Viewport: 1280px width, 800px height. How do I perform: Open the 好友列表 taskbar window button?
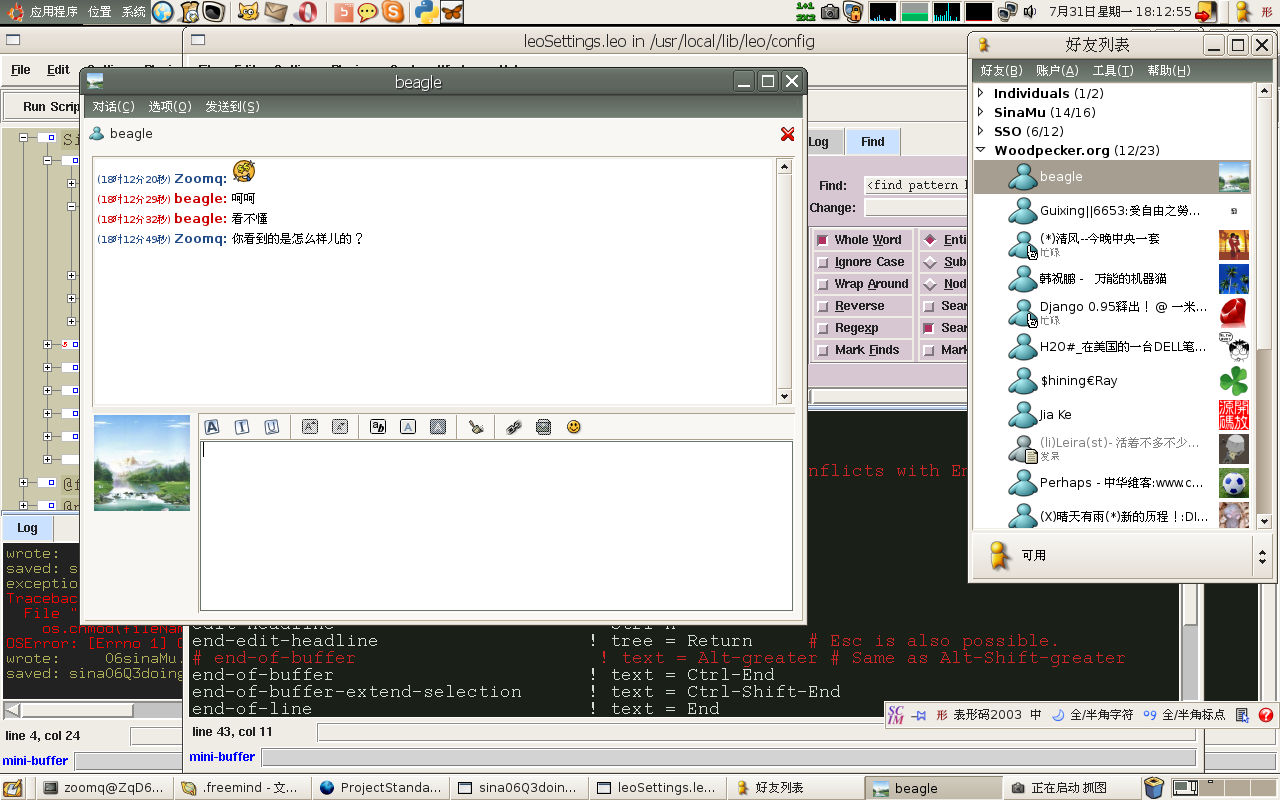click(x=791, y=788)
